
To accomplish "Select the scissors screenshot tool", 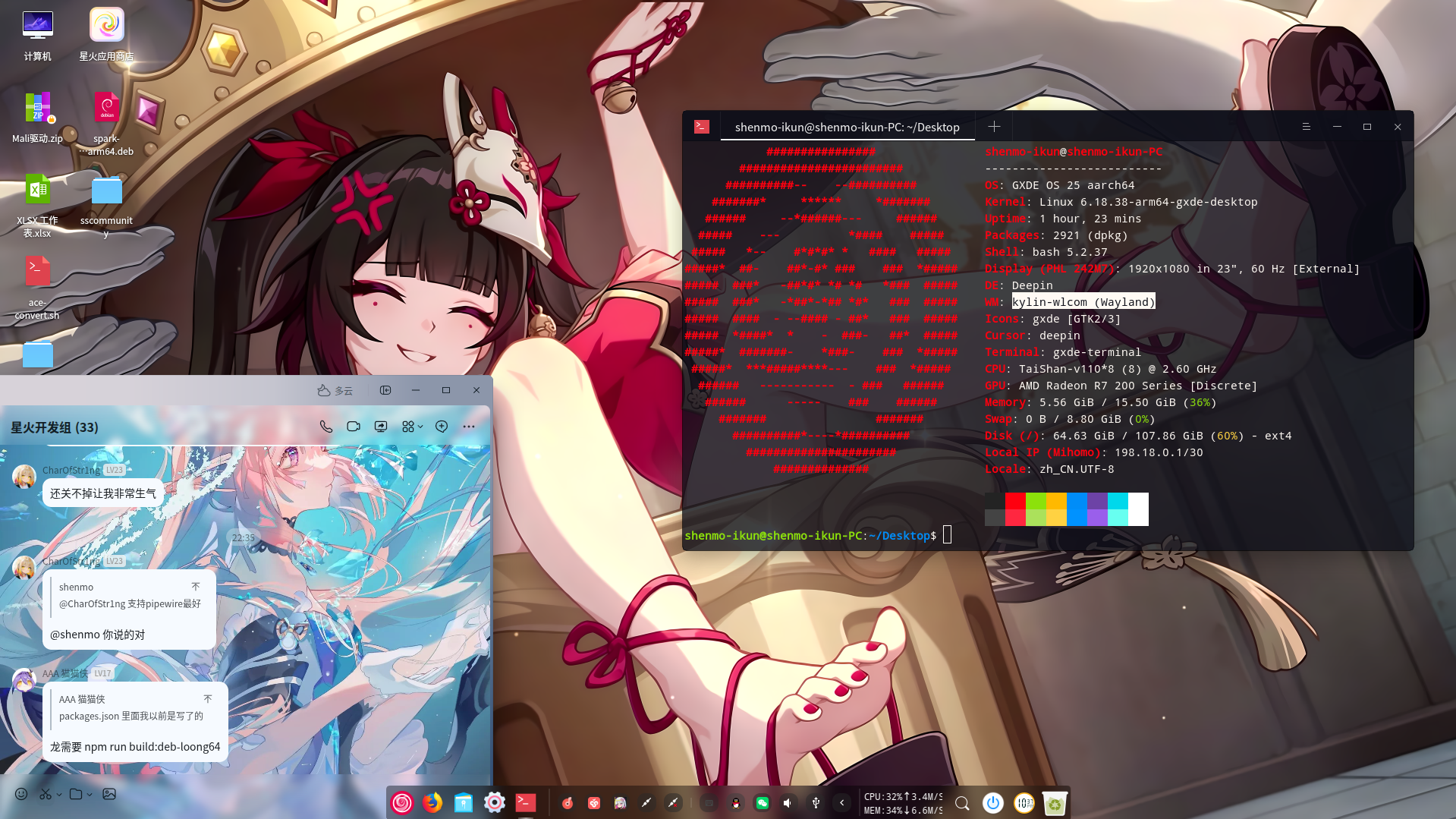I will 46,794.
